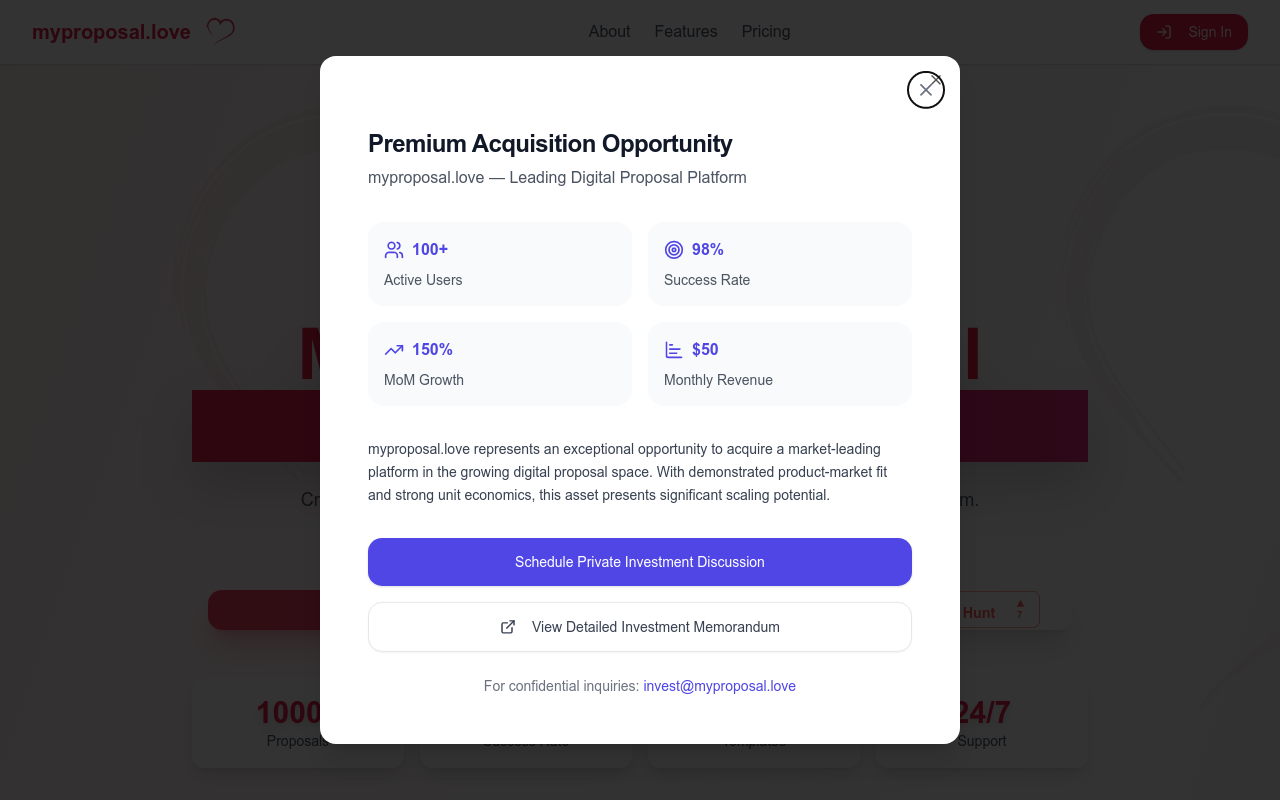This screenshot has height=800, width=1280.
Task: Click the Monthly Revenue bar chart icon
Action: tap(674, 350)
